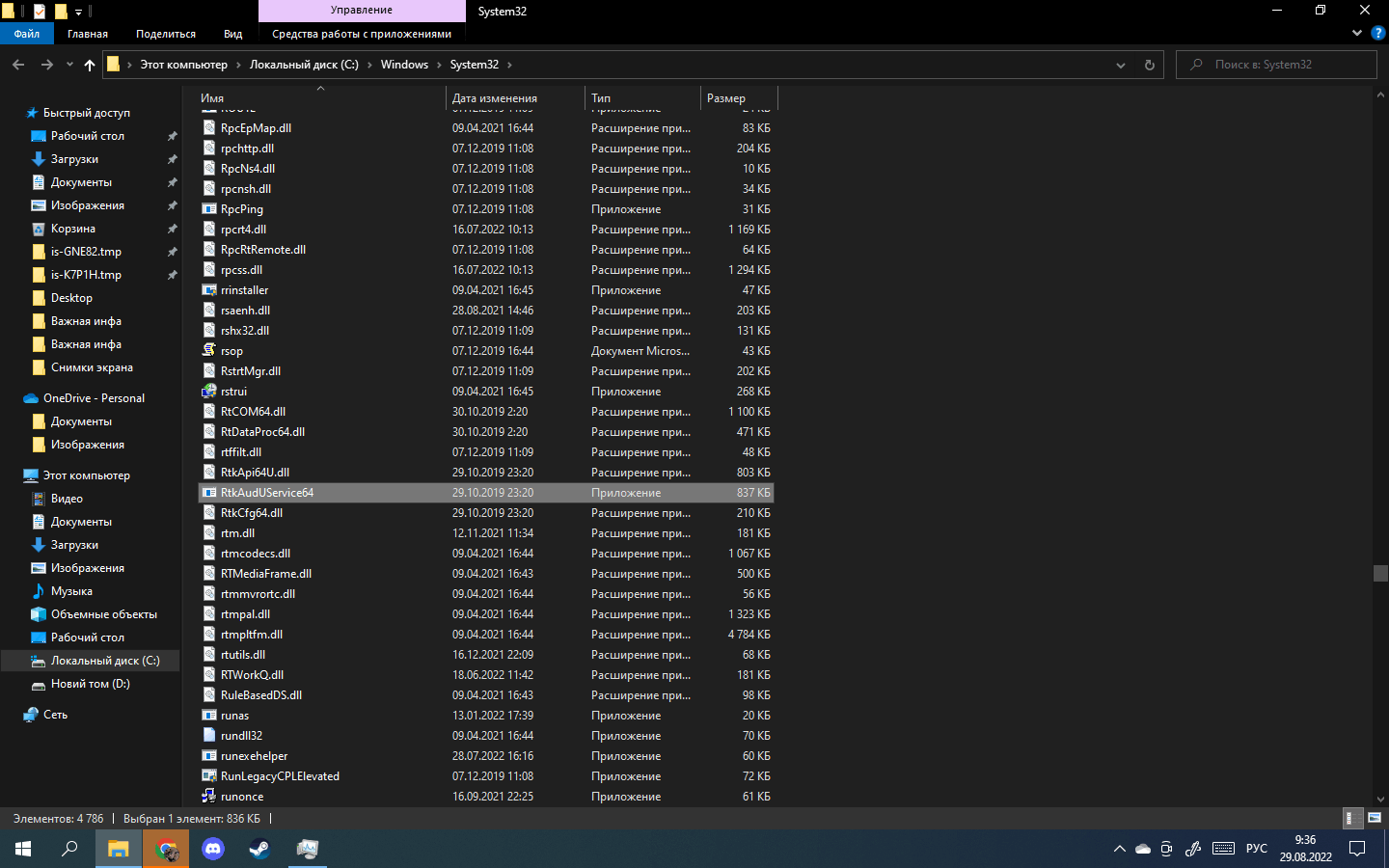Select the RunLegacyCPLElevated icon
This screenshot has height=868, width=1389.
click(x=208, y=776)
